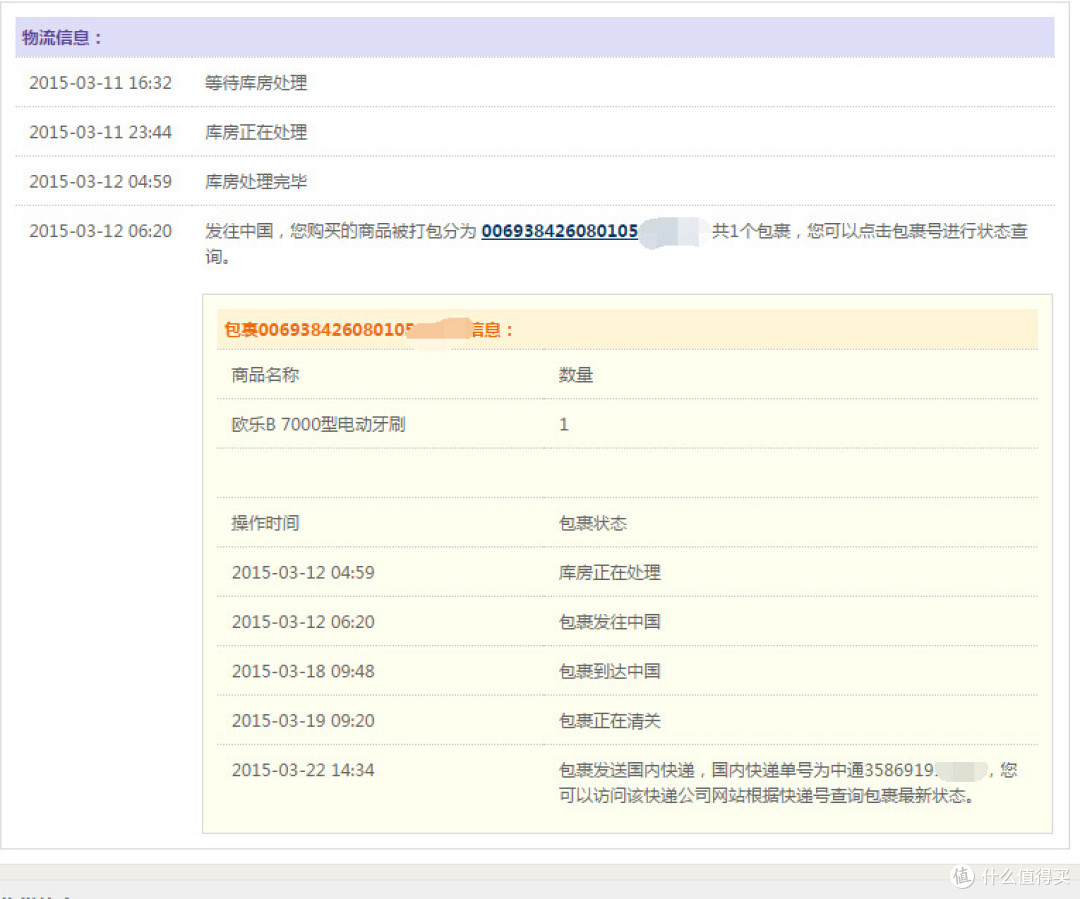Select timestamp 2015-03-19 09:20
1080x899 pixels.
pos(303,721)
